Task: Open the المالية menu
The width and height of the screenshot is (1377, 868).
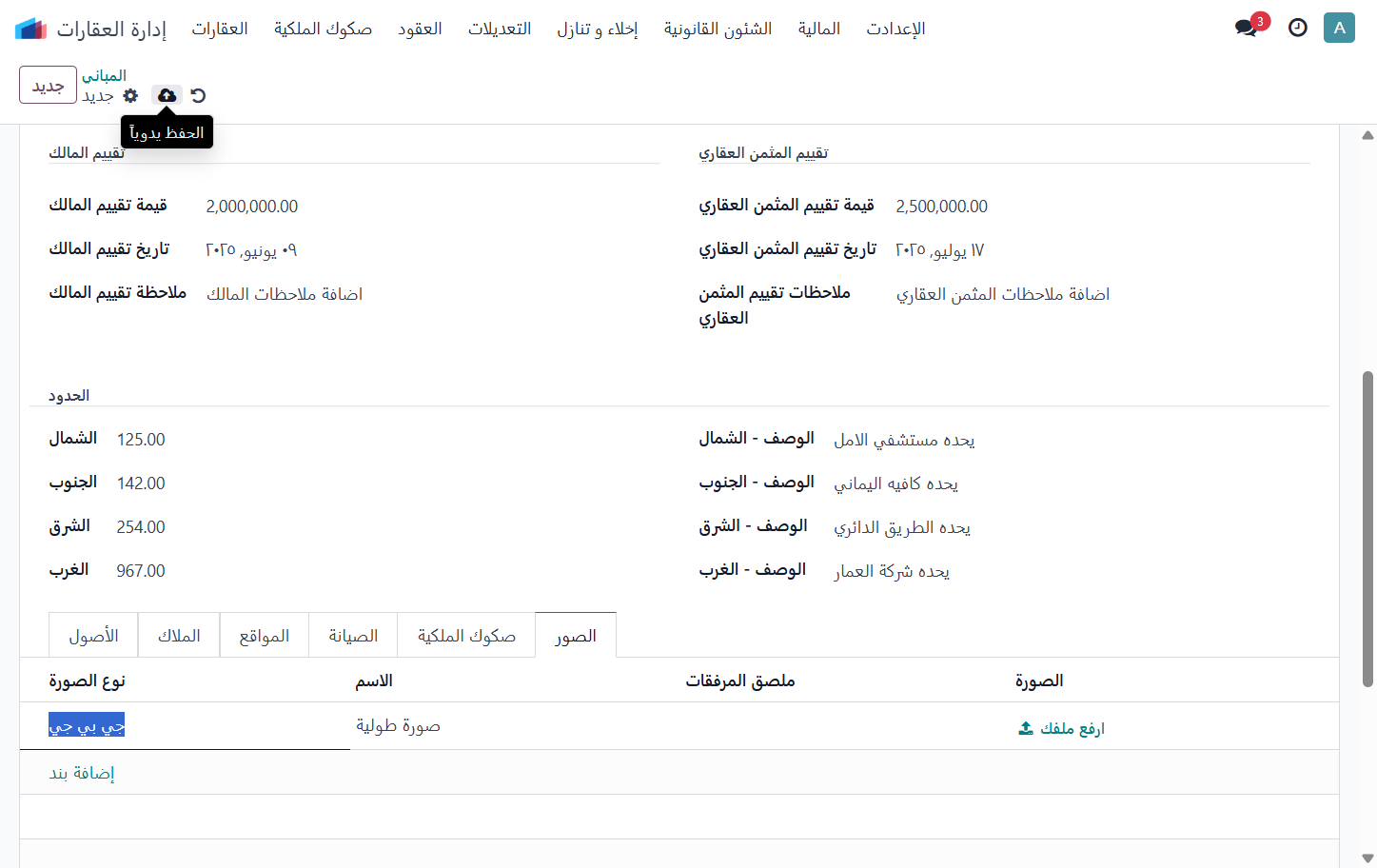Action: tap(819, 29)
